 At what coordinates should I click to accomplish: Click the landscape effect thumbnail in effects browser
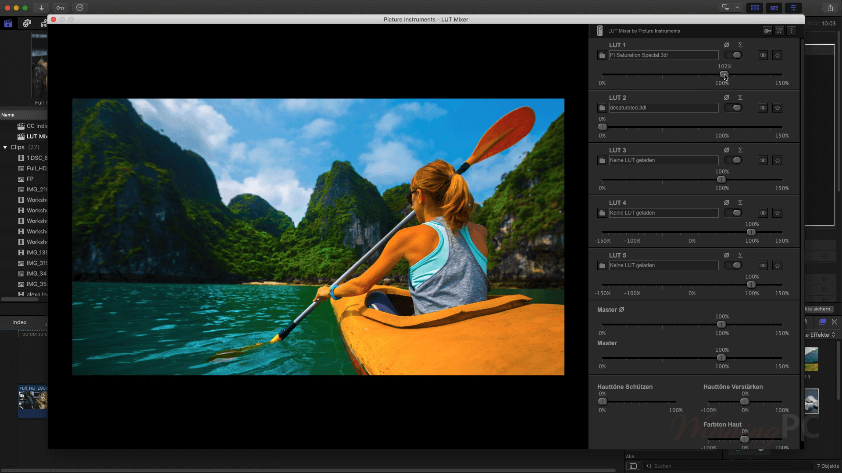(811, 359)
